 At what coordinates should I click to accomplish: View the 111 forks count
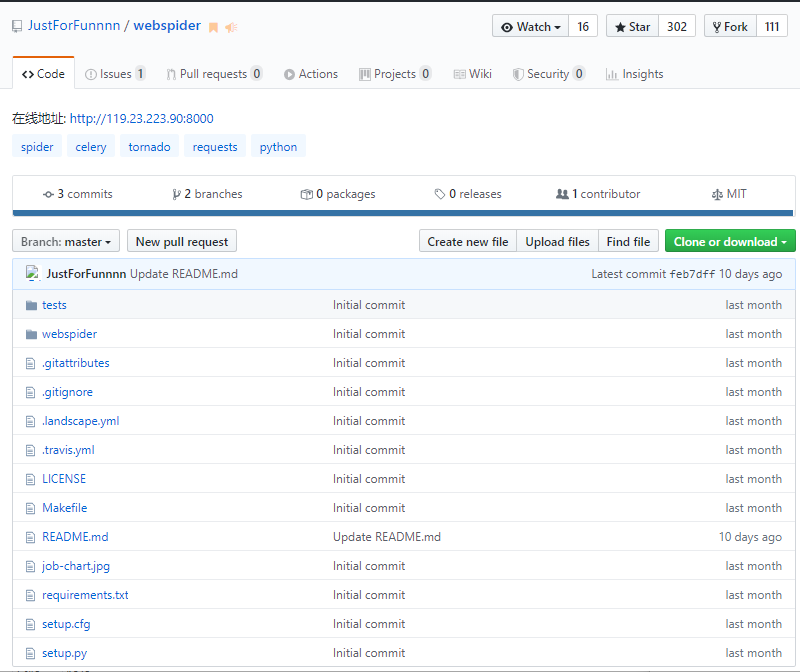coord(772,27)
